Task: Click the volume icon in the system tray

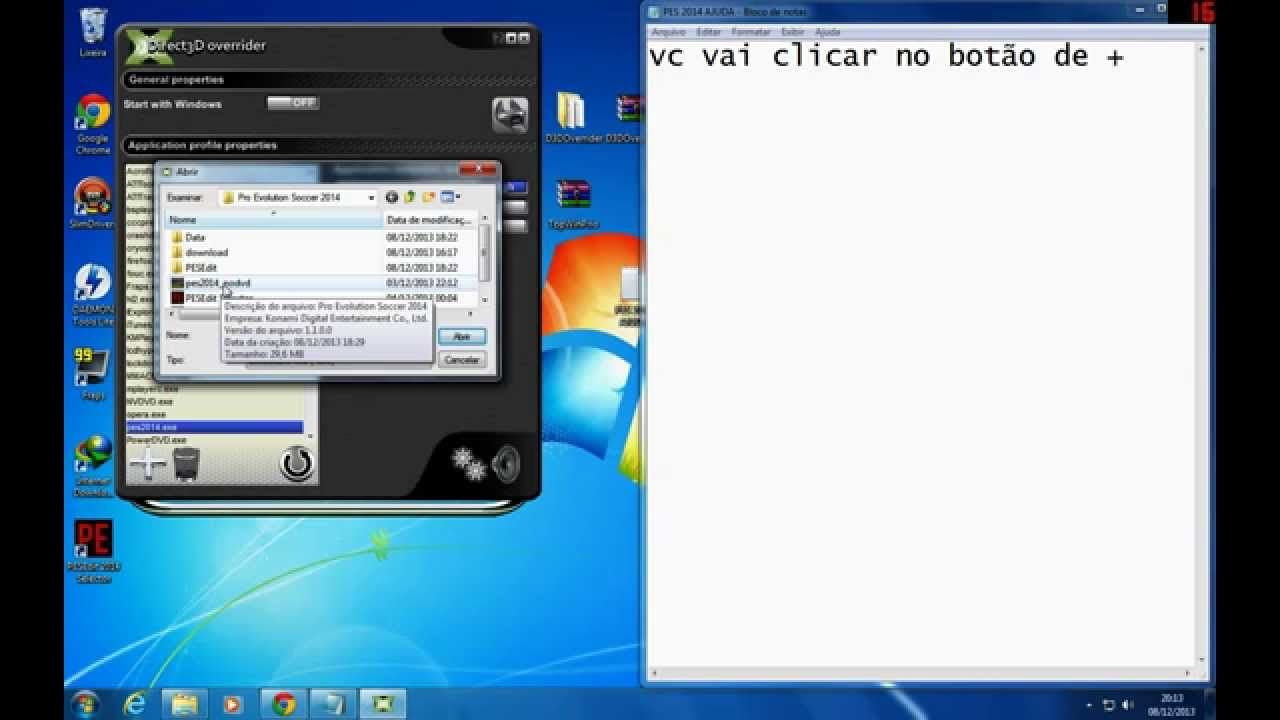Action: tap(1128, 705)
